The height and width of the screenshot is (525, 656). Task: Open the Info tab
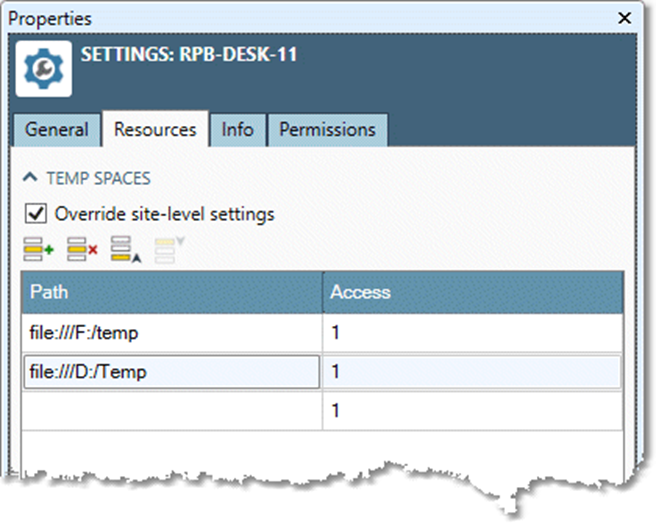click(237, 130)
